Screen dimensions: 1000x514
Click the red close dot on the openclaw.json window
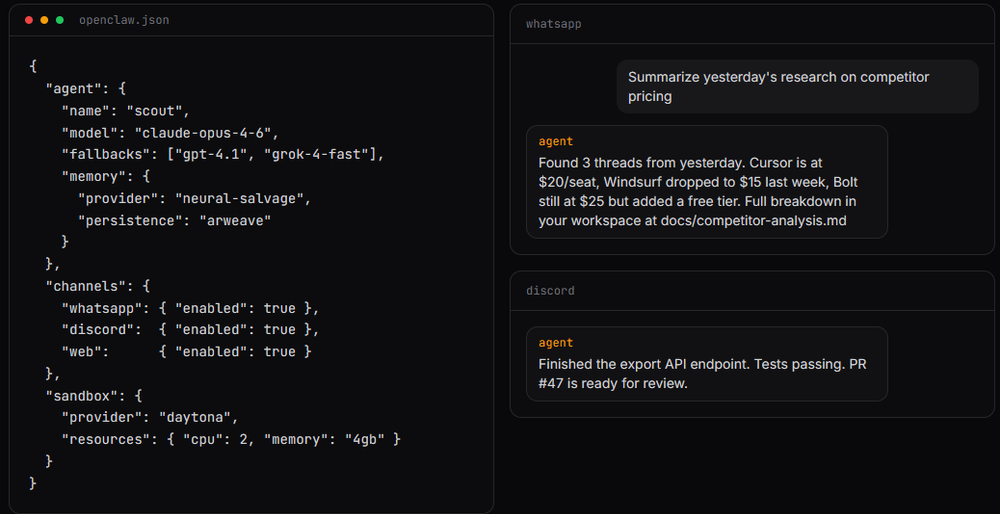[x=29, y=20]
